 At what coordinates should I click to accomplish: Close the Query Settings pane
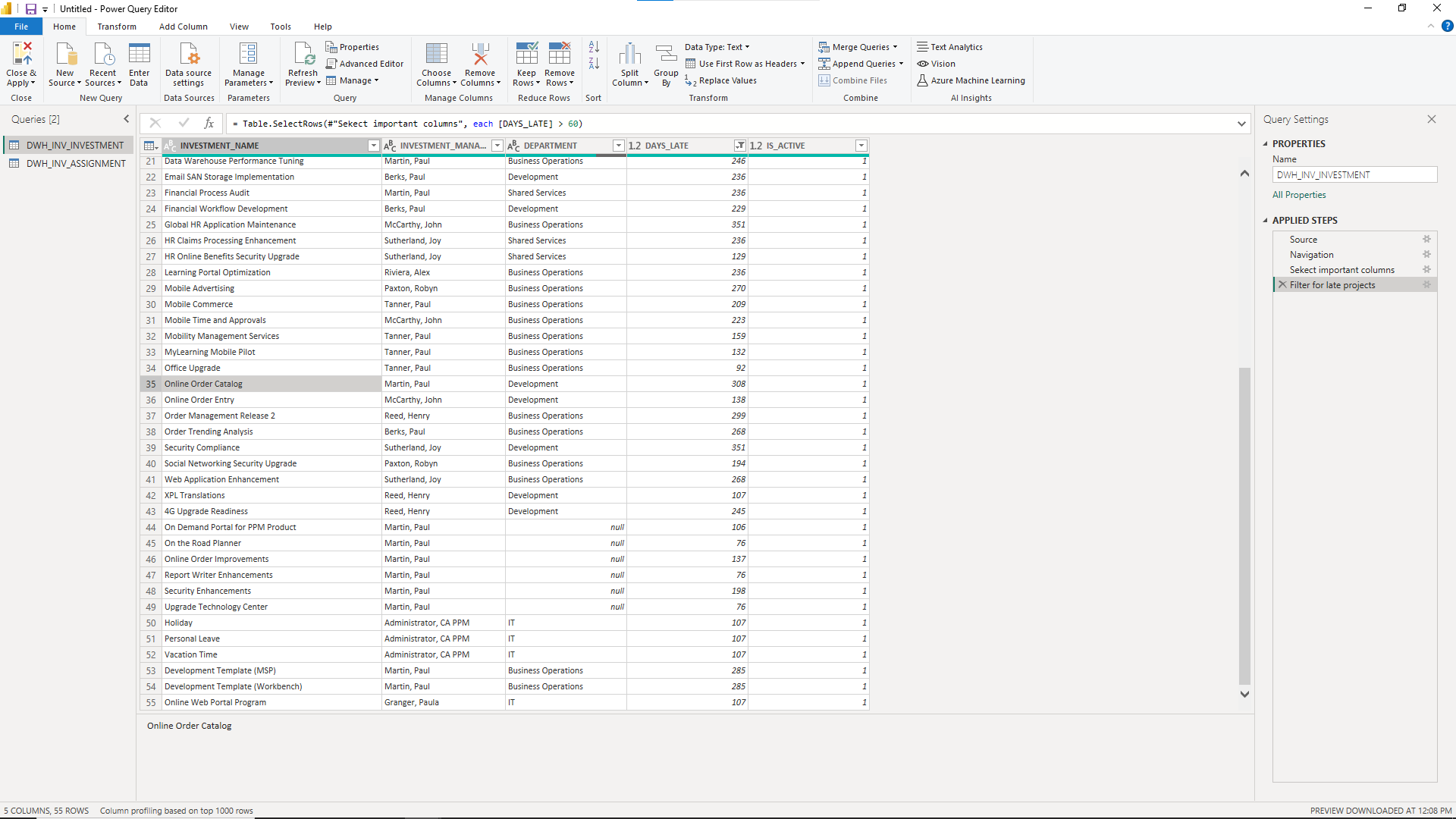click(x=1432, y=119)
